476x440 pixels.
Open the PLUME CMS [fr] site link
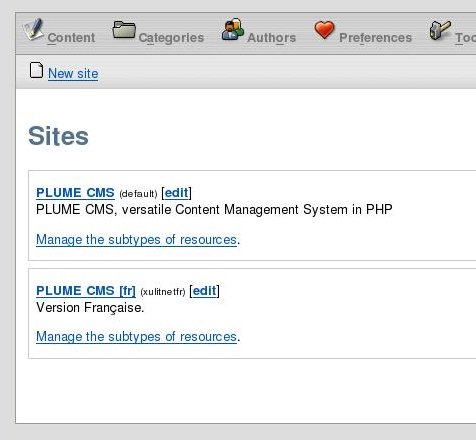(x=86, y=291)
